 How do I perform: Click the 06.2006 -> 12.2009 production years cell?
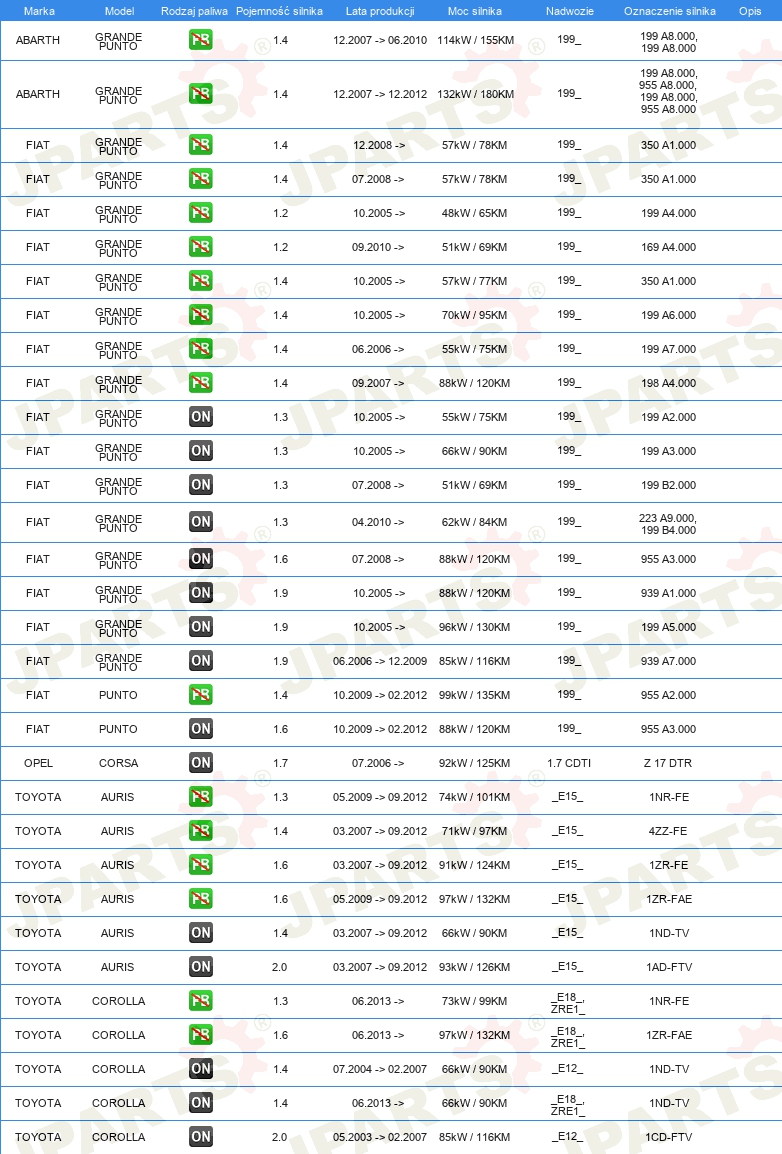coord(380,661)
